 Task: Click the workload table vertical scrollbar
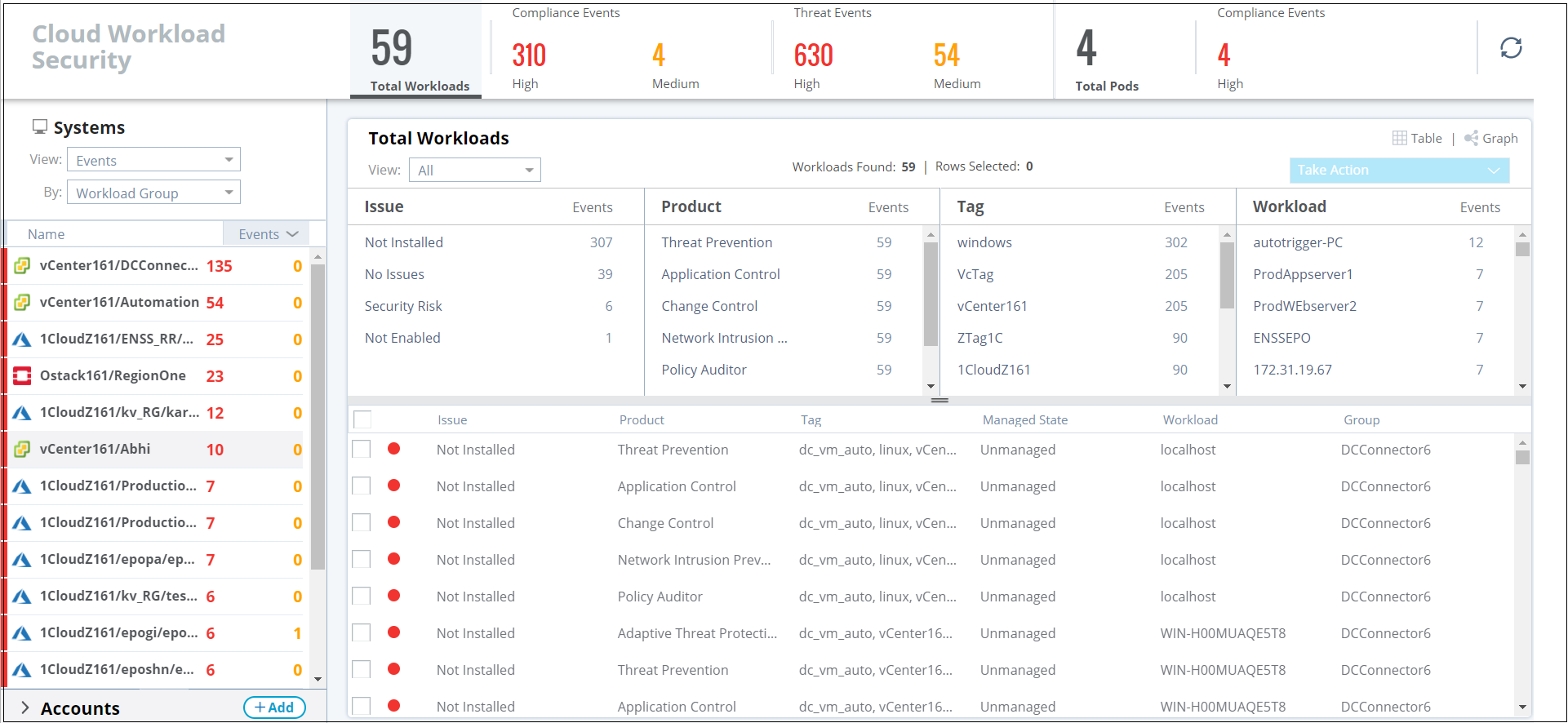1522,457
